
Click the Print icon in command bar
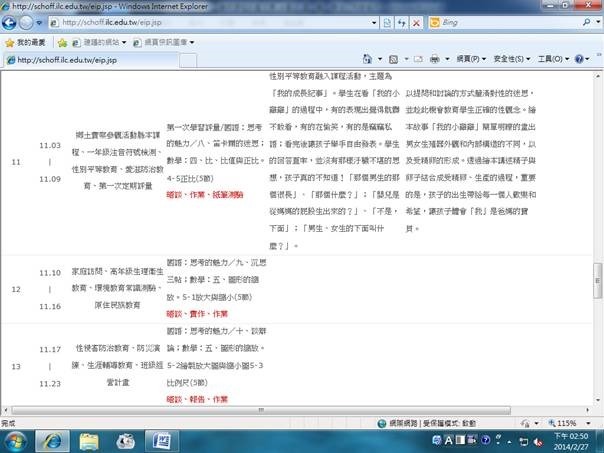[x=436, y=60]
